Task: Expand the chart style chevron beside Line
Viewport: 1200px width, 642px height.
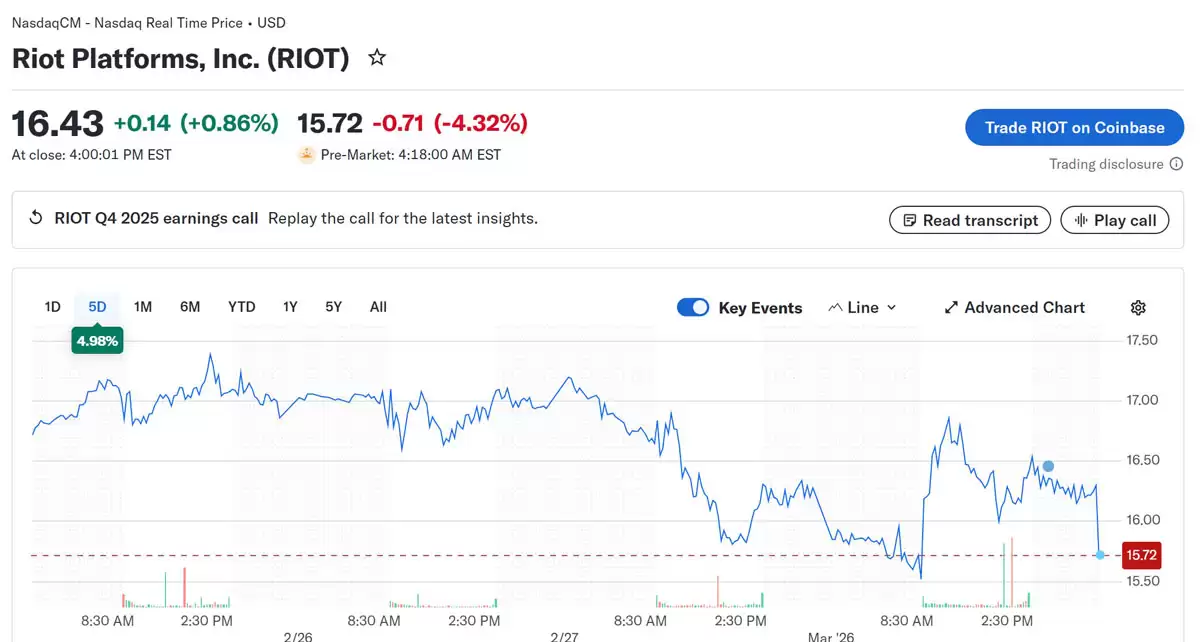Action: click(891, 307)
